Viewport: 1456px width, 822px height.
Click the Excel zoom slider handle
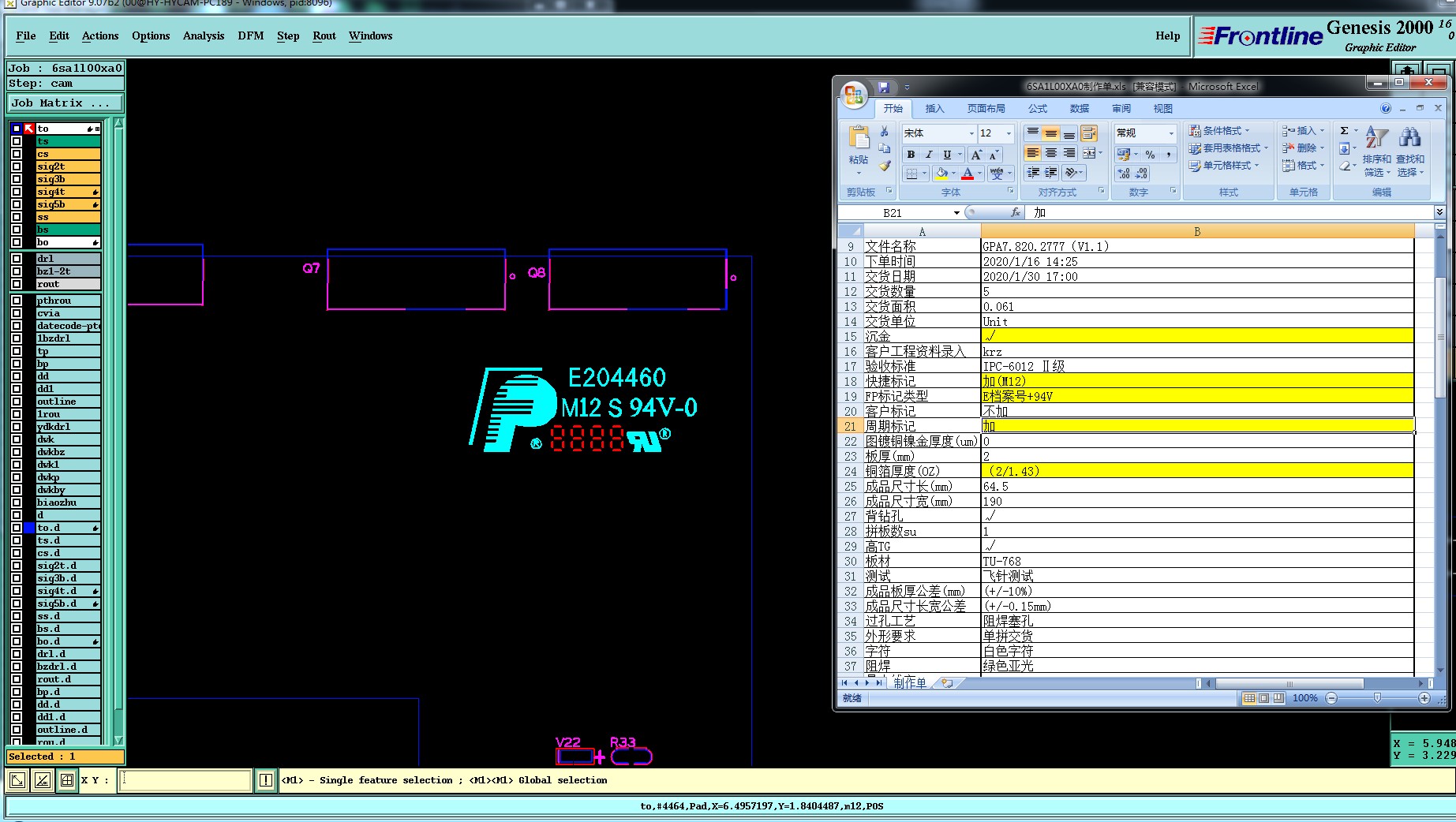click(x=1377, y=698)
